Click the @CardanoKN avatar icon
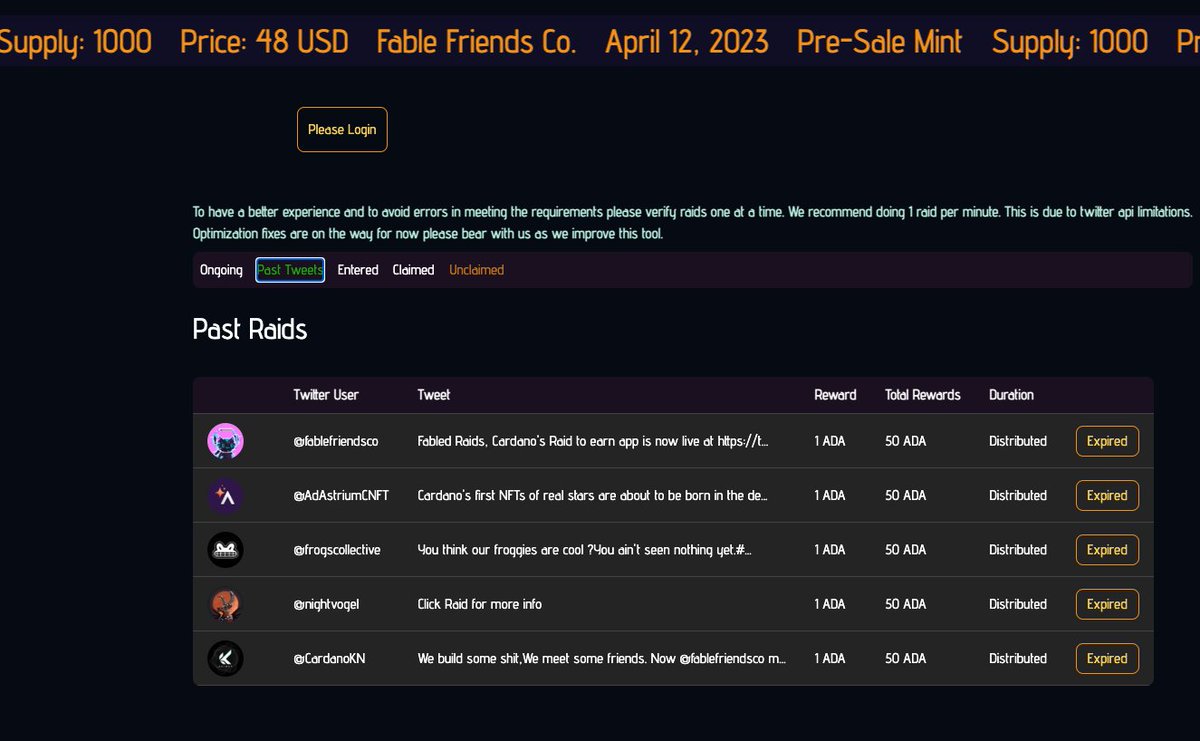Image resolution: width=1200 pixels, height=741 pixels. pyautogui.click(x=225, y=658)
